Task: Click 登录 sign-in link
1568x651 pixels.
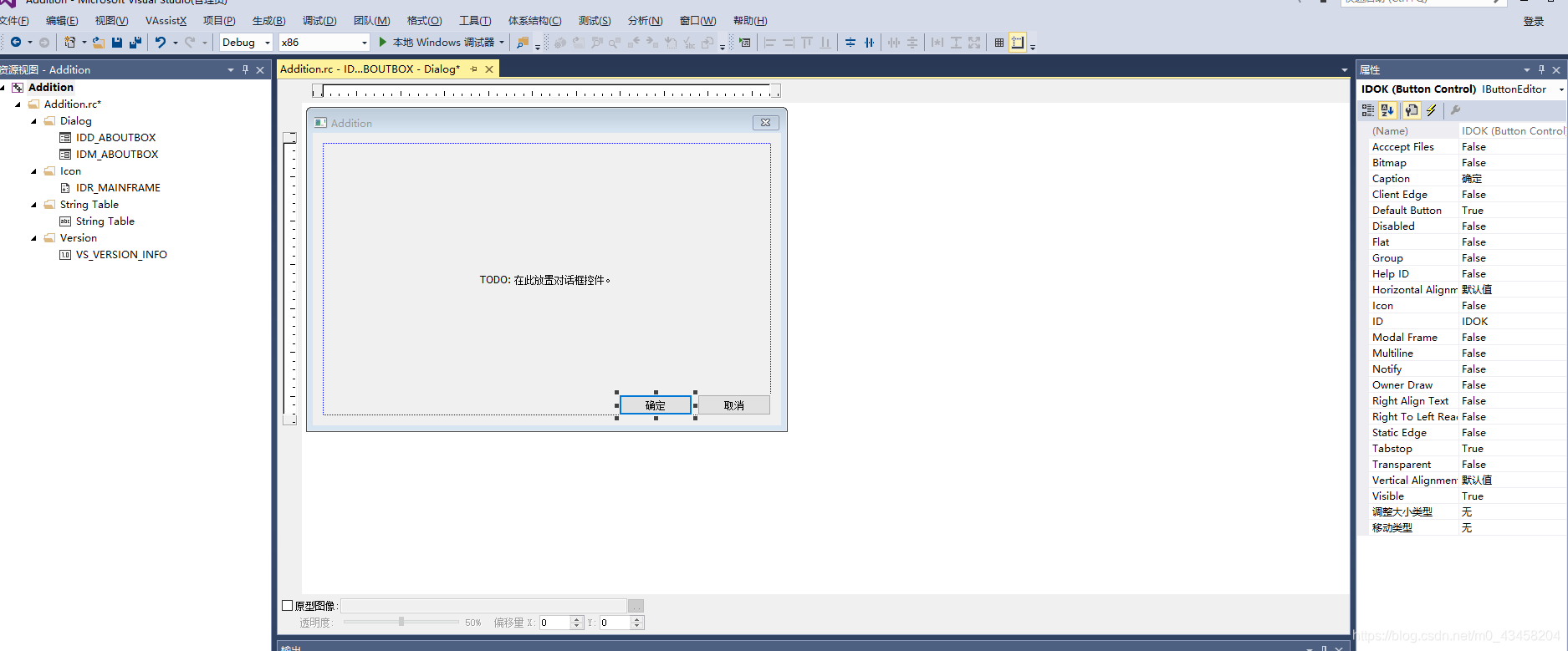Action: [1534, 22]
